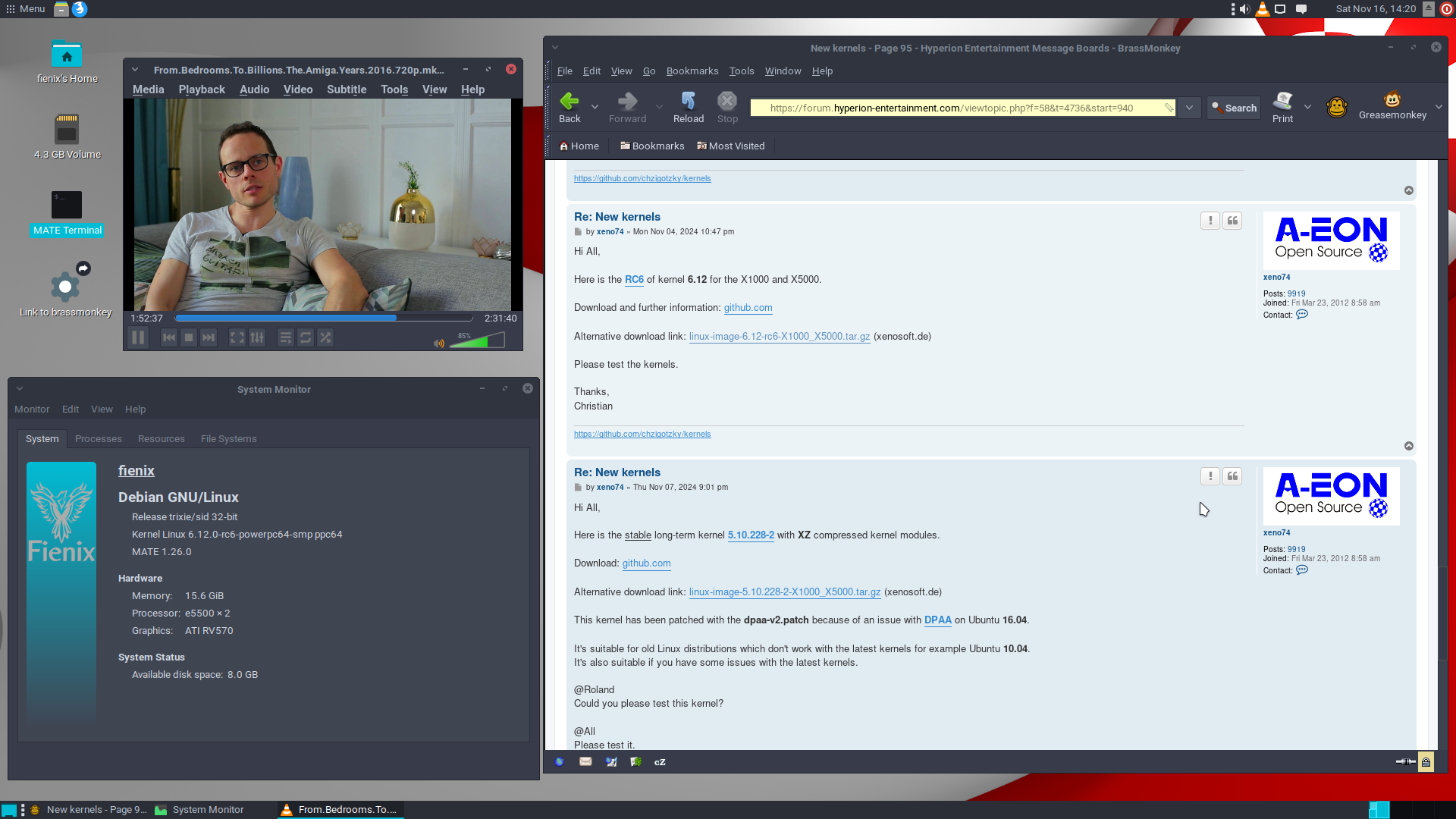Jump to top from Nov 04 post arrow
1456x819 pixels.
pyautogui.click(x=1409, y=446)
